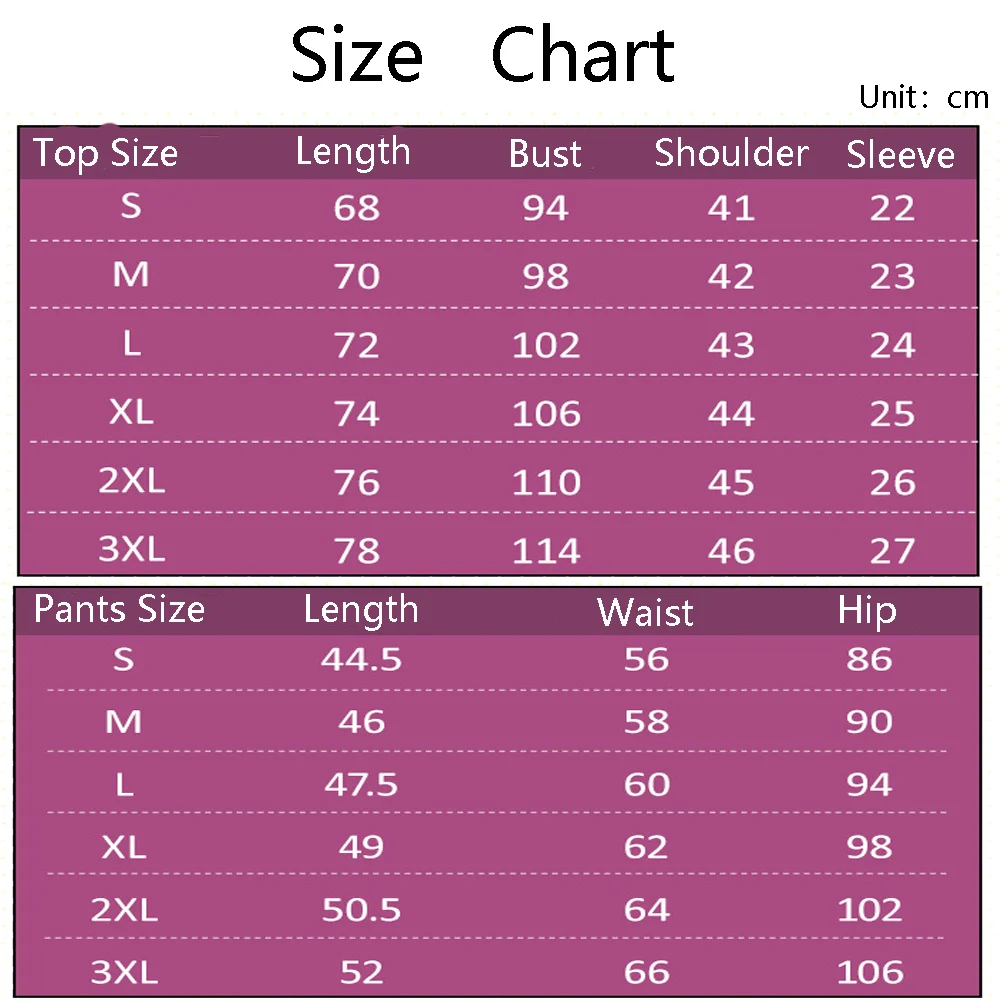Select pants size 3XL label

(124, 973)
